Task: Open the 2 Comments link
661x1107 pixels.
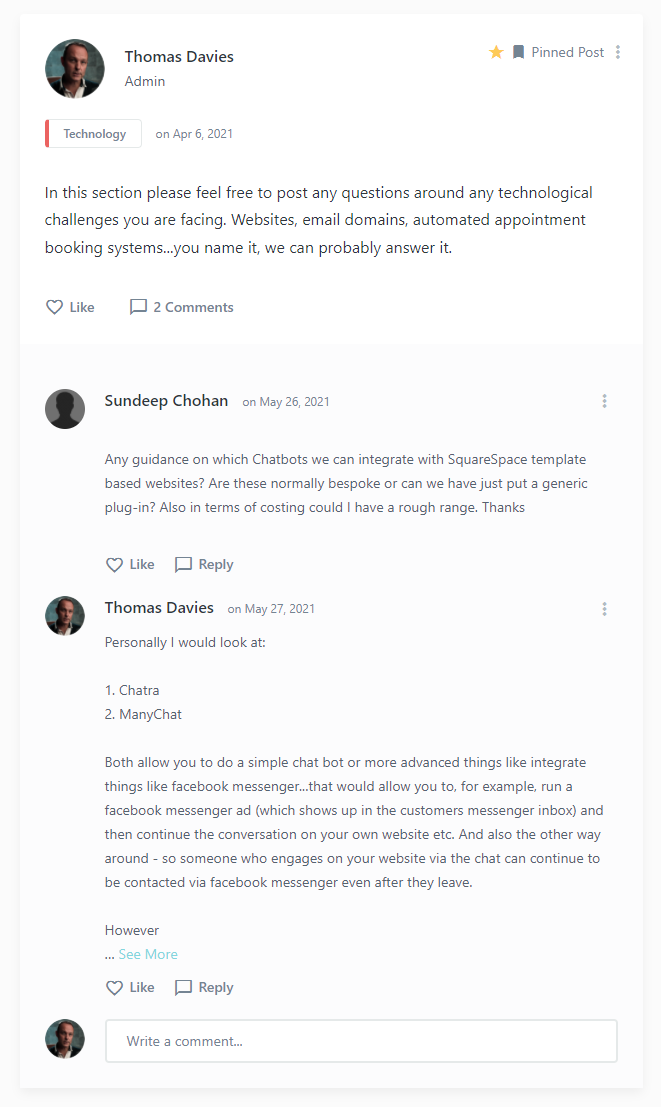Action: (193, 307)
